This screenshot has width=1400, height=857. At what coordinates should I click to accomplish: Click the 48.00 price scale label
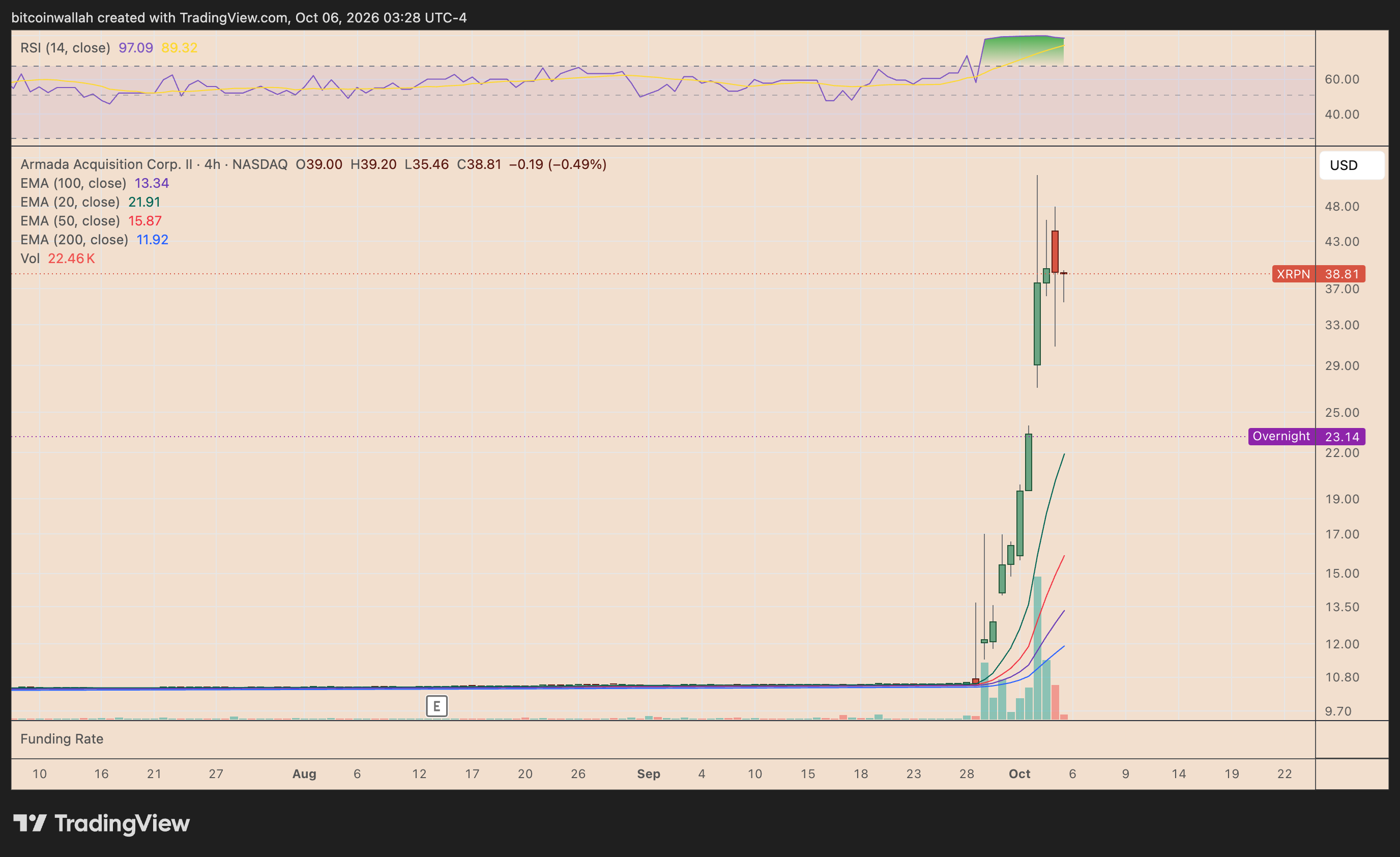pyautogui.click(x=1342, y=206)
